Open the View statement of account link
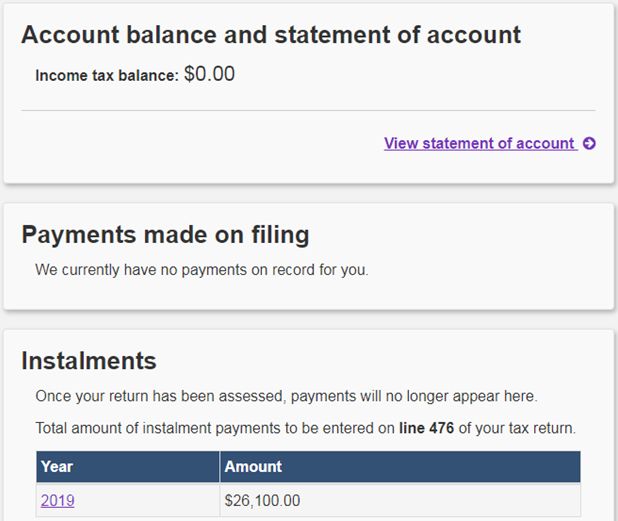Viewport: 618px width, 521px height. pyautogui.click(x=478, y=143)
